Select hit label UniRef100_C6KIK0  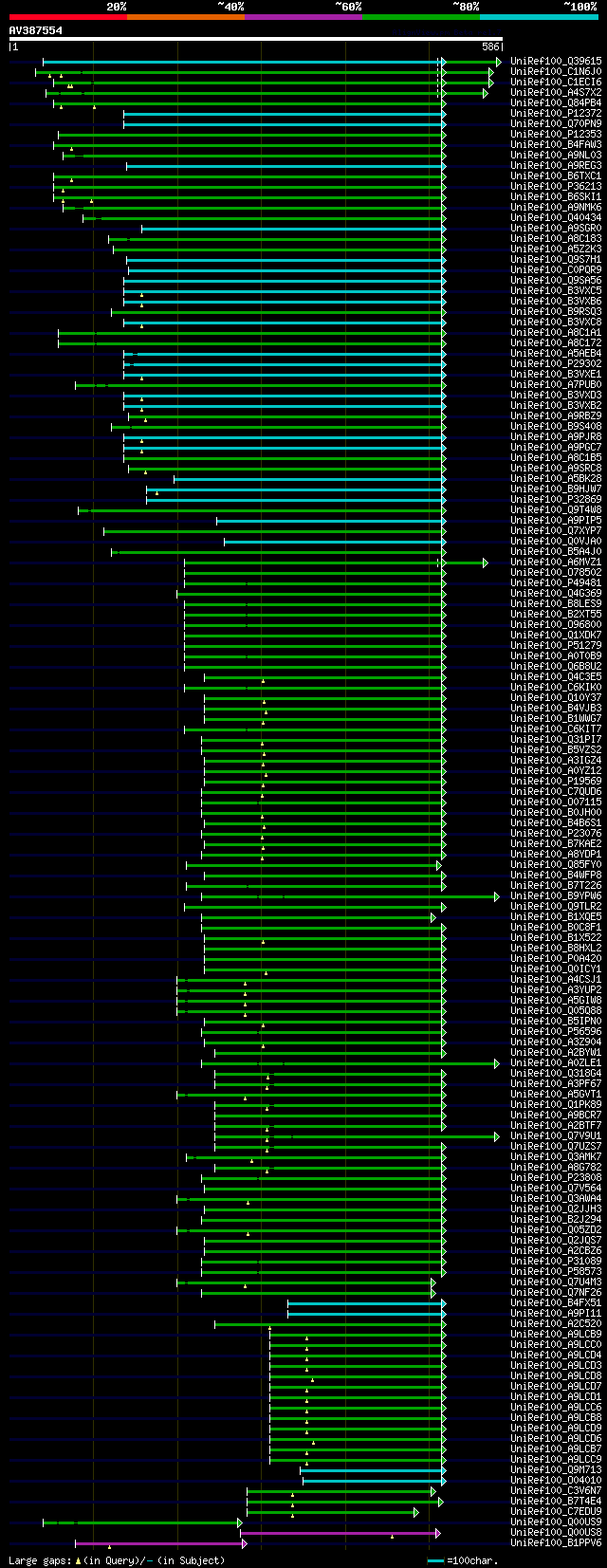coord(556,687)
